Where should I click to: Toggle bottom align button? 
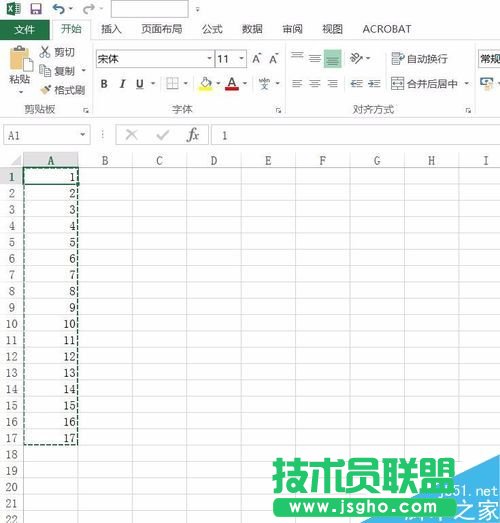coord(333,58)
